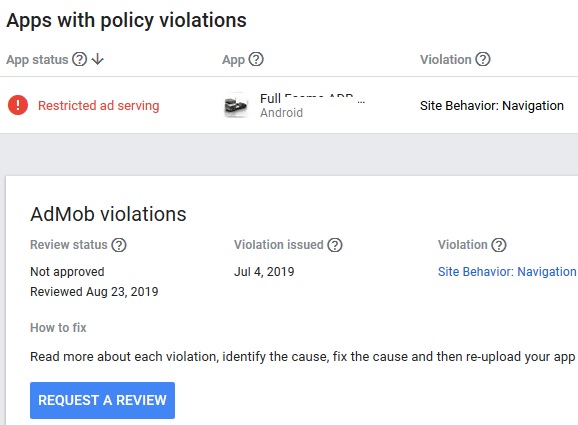Click Violation column header in apps table
The height and width of the screenshot is (425, 578).
pyautogui.click(x=446, y=59)
